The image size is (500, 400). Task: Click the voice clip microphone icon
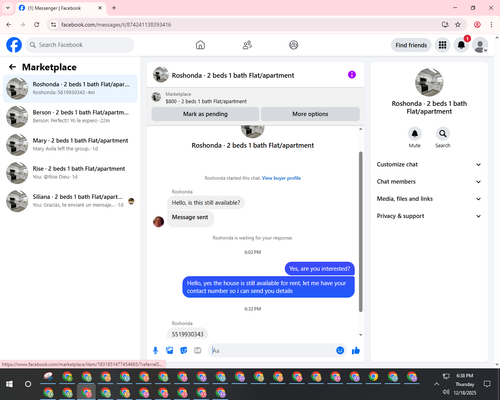click(155, 350)
